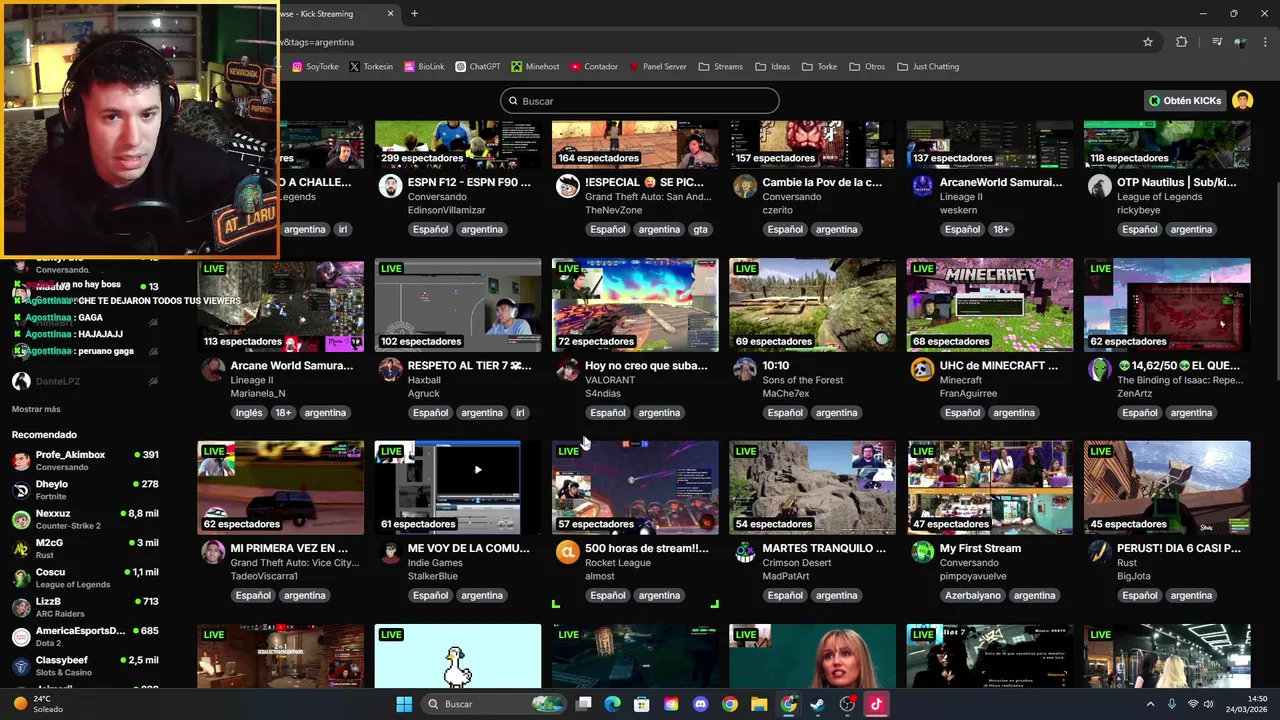Open Task View on the taskbar
The height and width of the screenshot is (720, 1280).
pyautogui.click(x=584, y=704)
